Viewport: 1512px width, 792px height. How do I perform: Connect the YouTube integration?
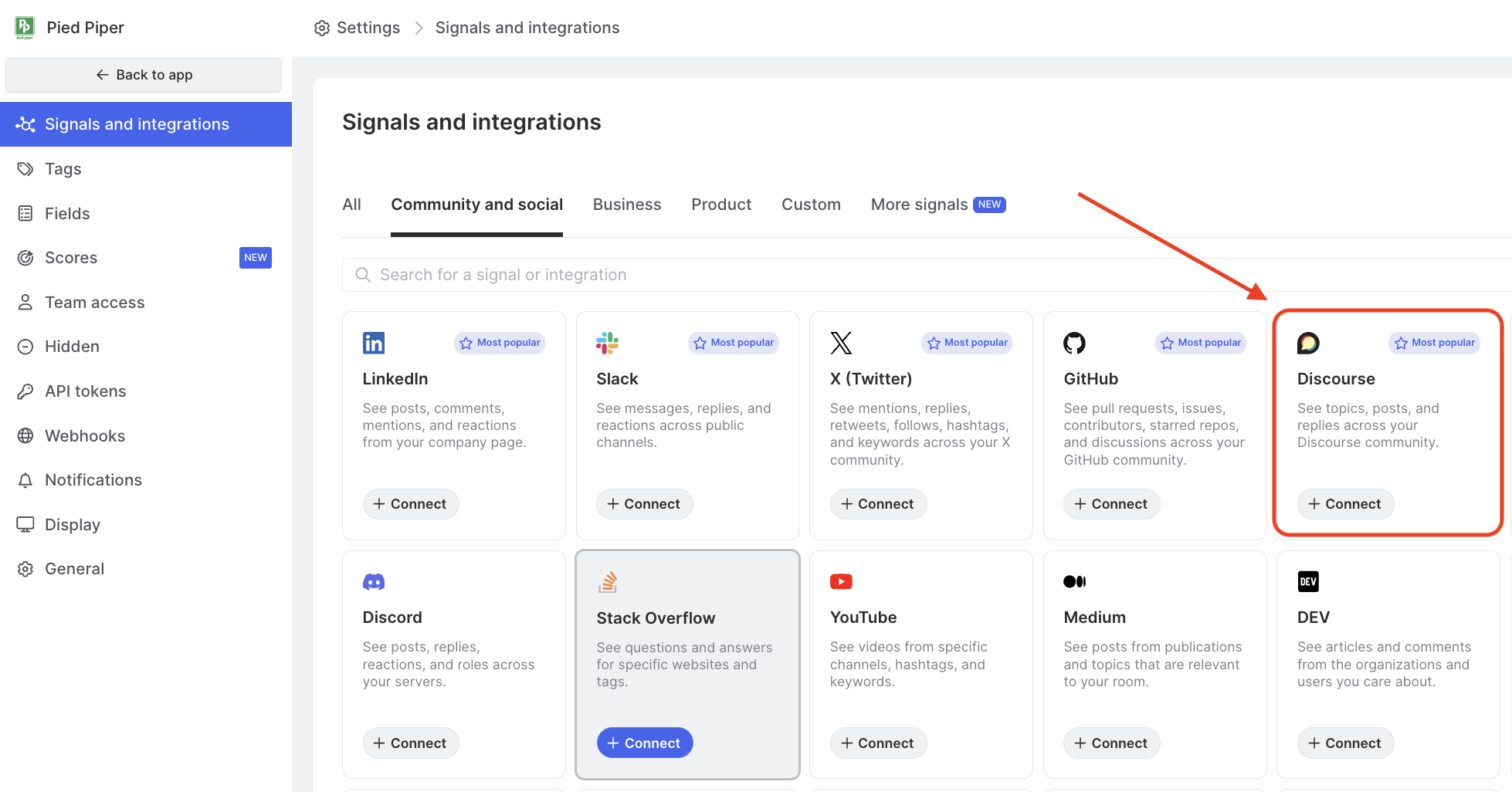[x=878, y=743]
